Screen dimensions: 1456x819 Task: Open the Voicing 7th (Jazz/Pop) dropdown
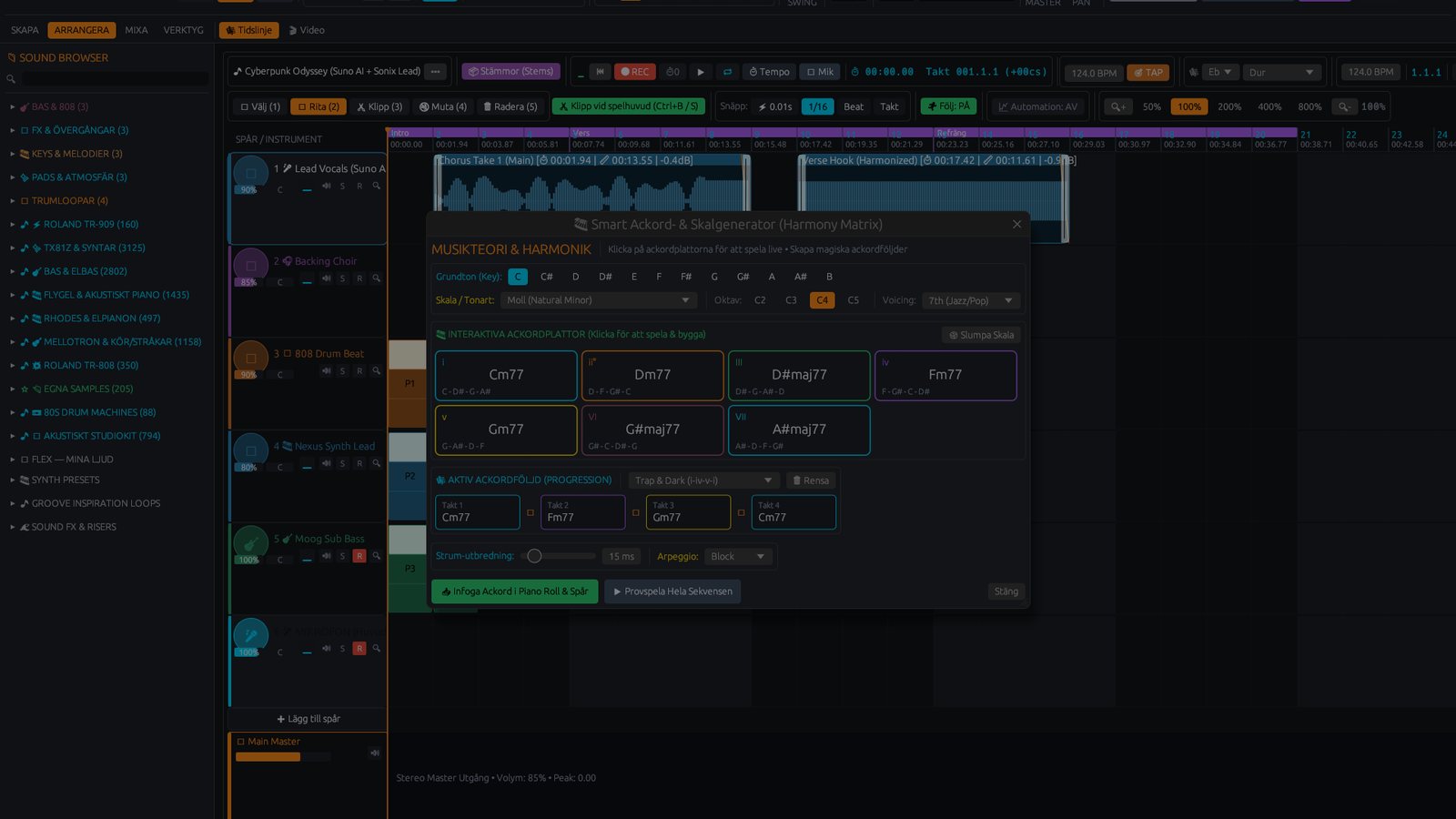pyautogui.click(x=971, y=300)
